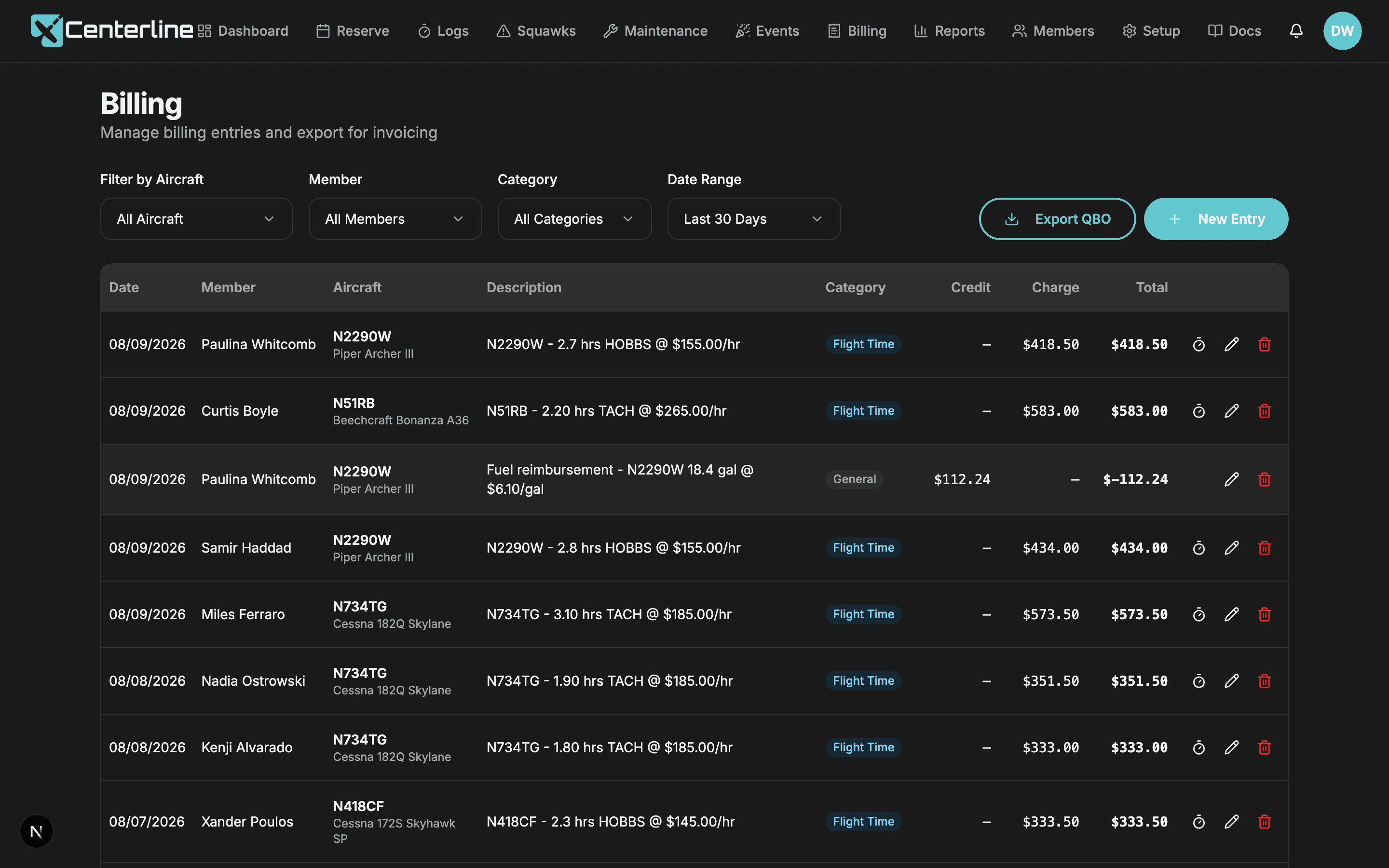Edit the Curtis Boyle billing entry

click(1231, 411)
